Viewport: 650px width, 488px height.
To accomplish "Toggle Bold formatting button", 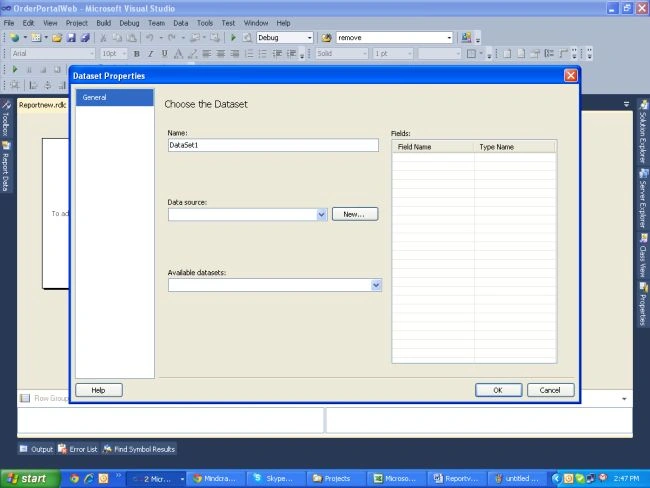I will pos(136,53).
